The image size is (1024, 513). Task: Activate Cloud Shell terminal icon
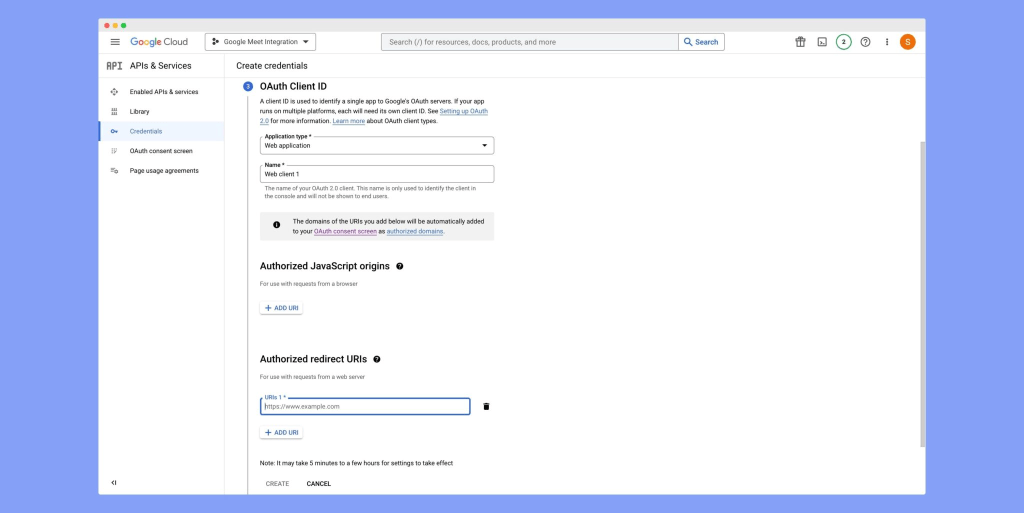coord(822,42)
